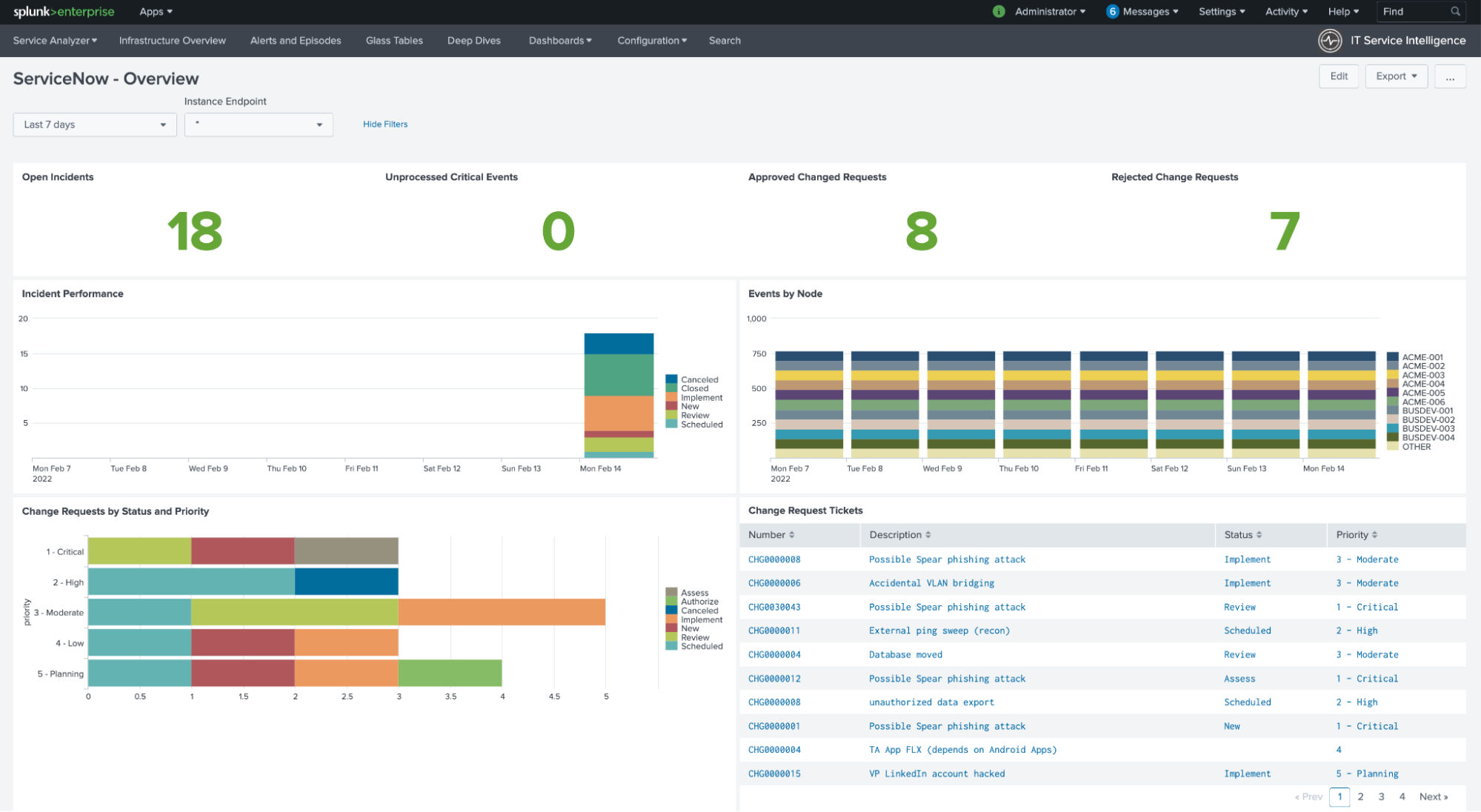Image resolution: width=1481 pixels, height=812 pixels.
Task: Expand the Activity dropdown
Action: point(1286,11)
